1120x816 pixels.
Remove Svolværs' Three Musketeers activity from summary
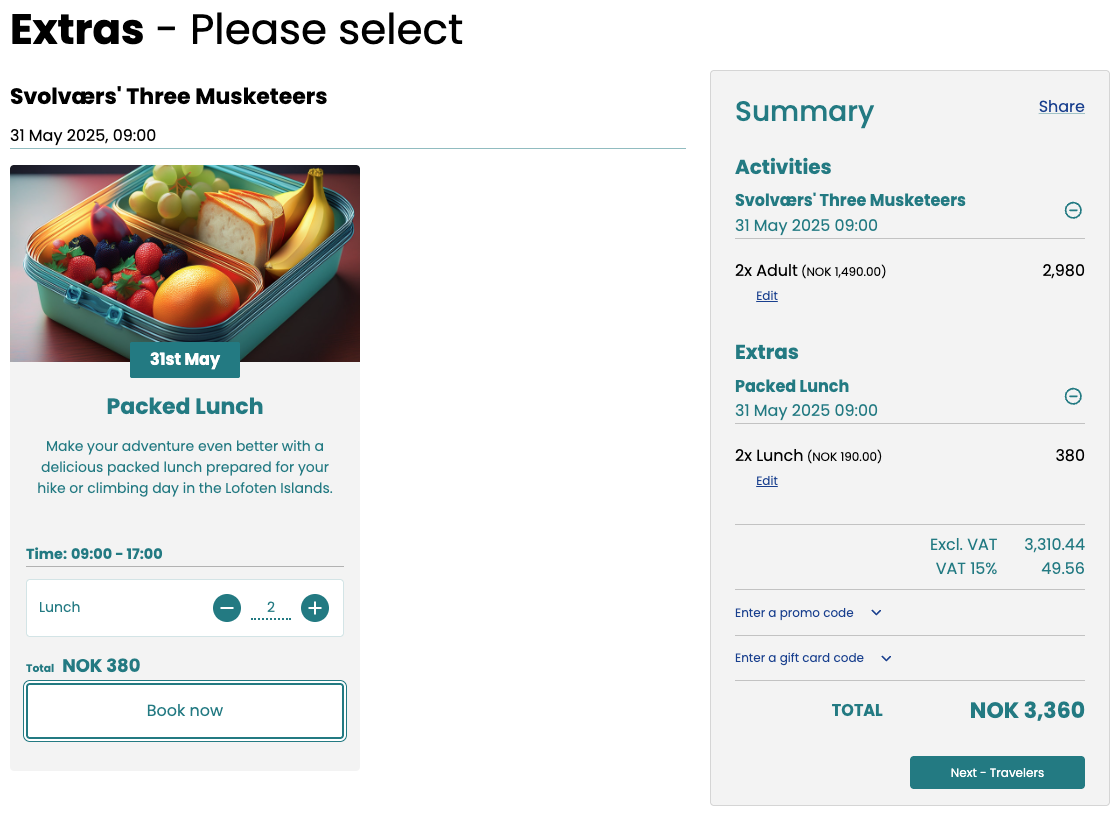(x=1073, y=211)
